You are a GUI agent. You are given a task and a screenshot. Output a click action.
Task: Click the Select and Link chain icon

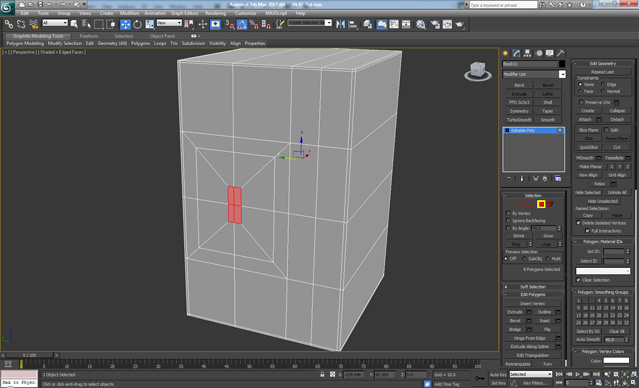[x=9, y=24]
